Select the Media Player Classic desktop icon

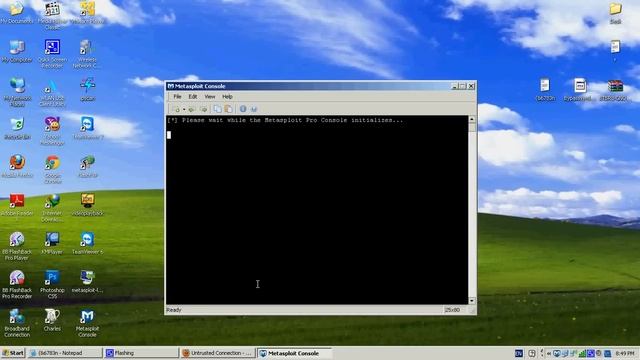point(52,16)
